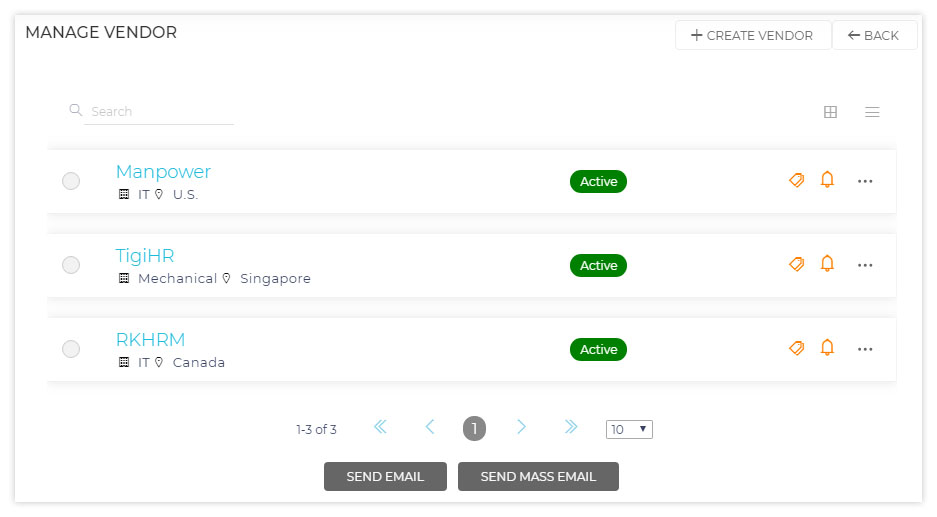Open the page size dropdown showing 10
Image resolution: width=937 pixels, height=517 pixels.
pos(629,429)
